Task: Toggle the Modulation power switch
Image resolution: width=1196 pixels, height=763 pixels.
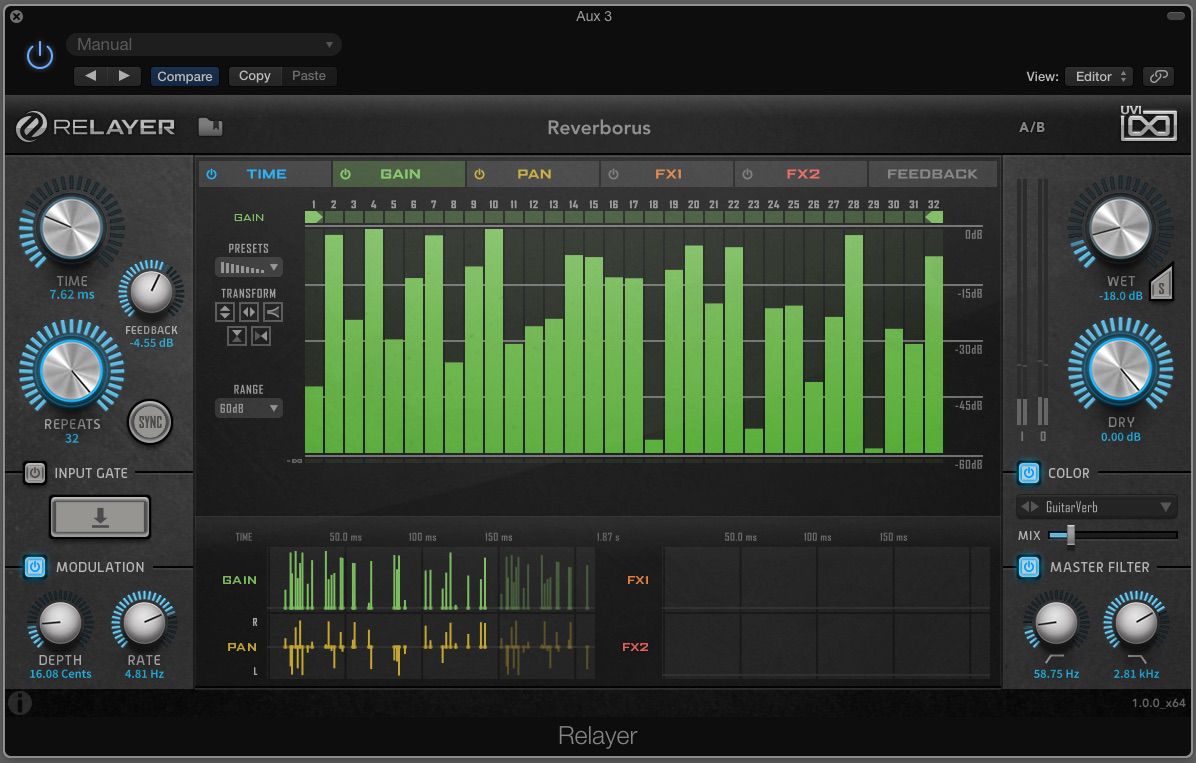Action: pos(35,567)
